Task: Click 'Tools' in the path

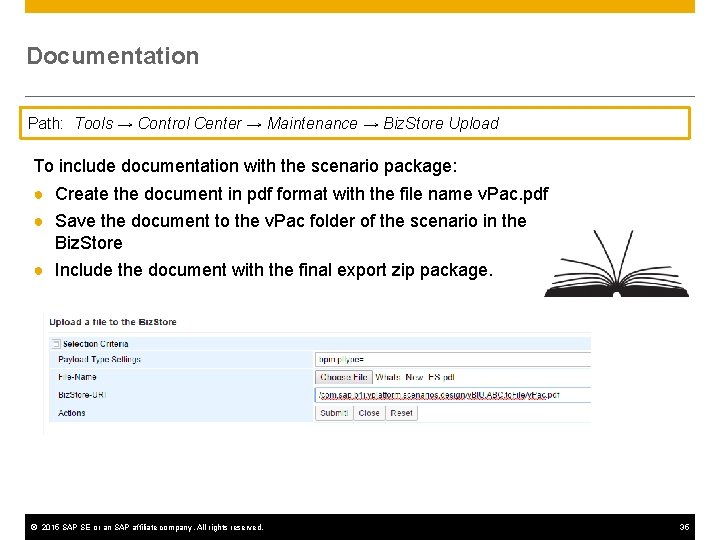Action: click(94, 123)
